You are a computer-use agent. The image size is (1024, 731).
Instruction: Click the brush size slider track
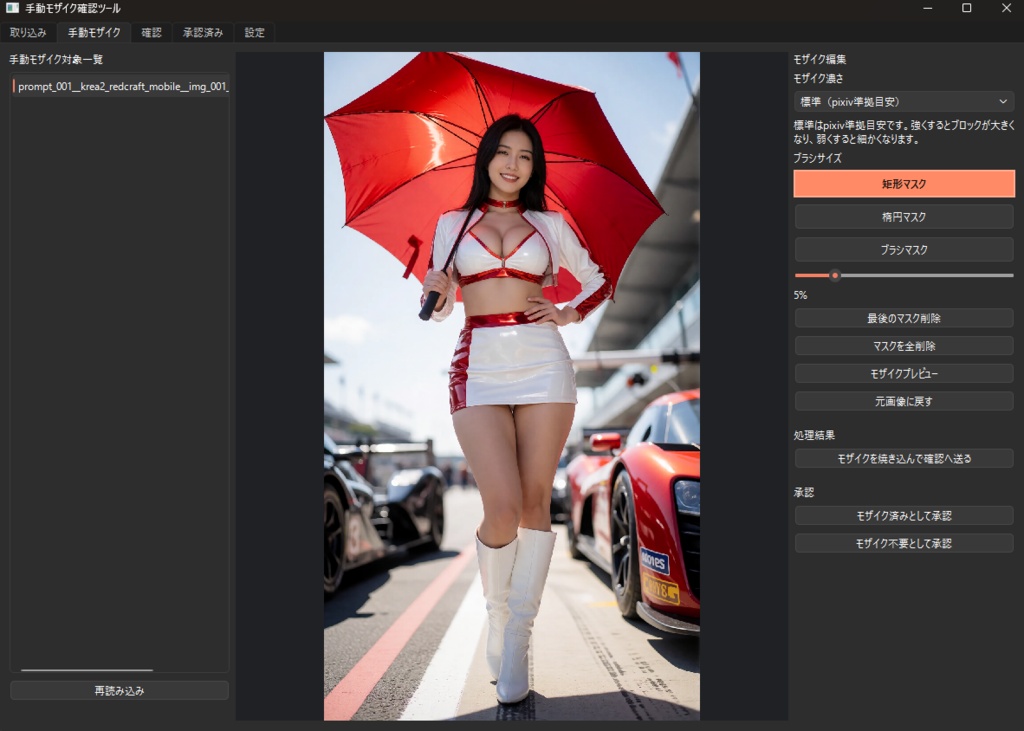[904, 276]
